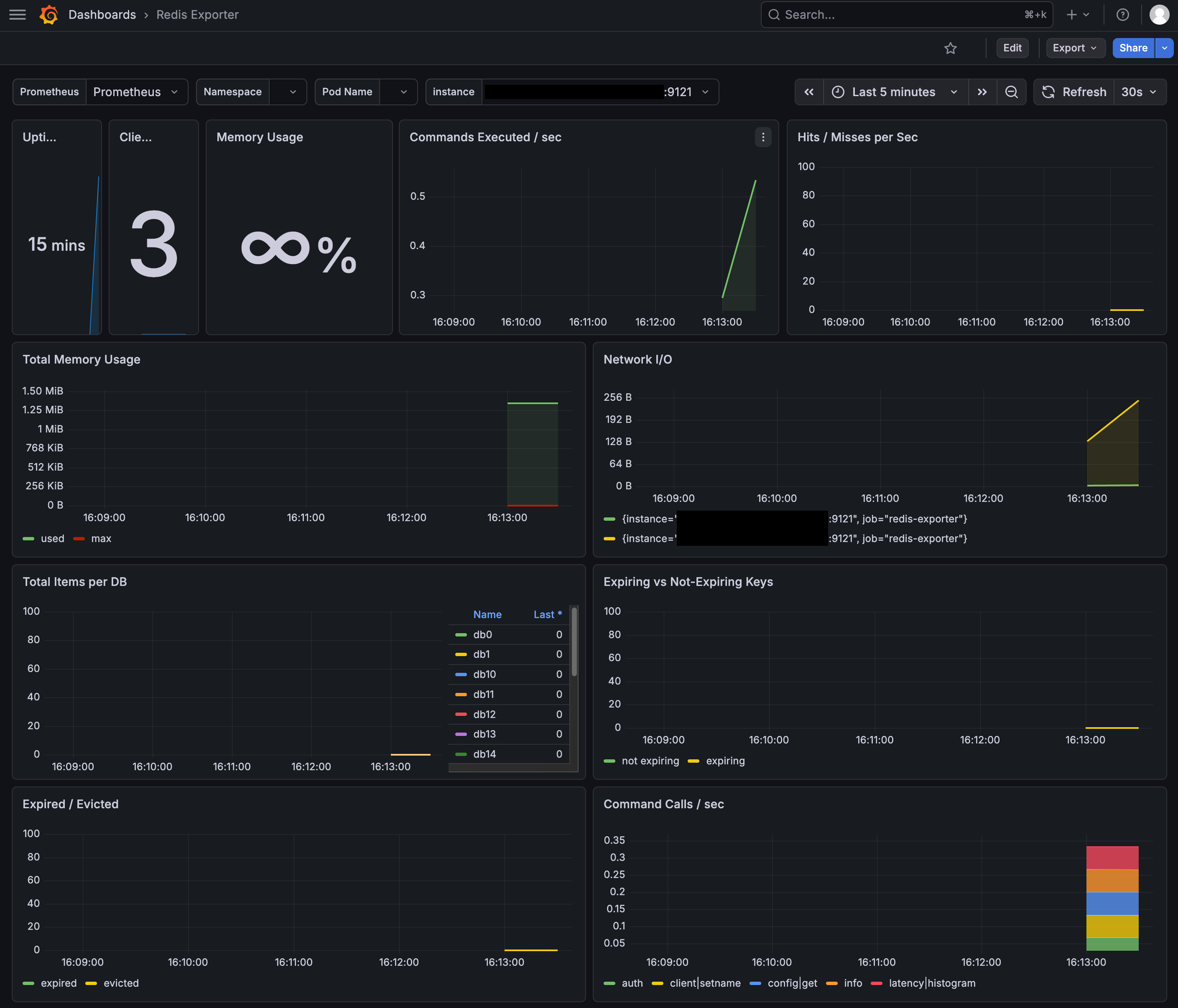Open the help question mark icon

coord(1122,15)
